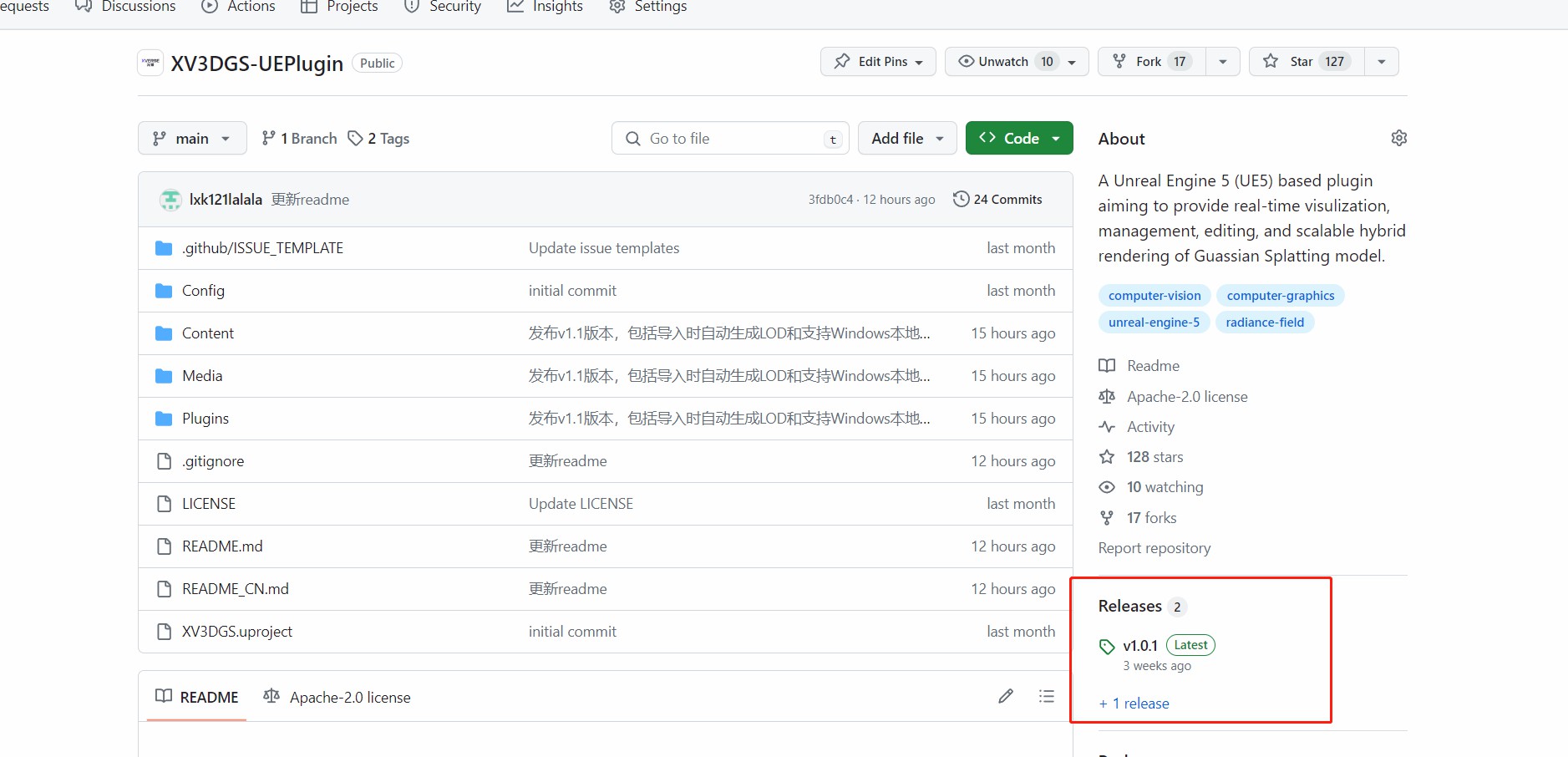Open the Discussions tab
The width and height of the screenshot is (1568, 757).
[125, 7]
